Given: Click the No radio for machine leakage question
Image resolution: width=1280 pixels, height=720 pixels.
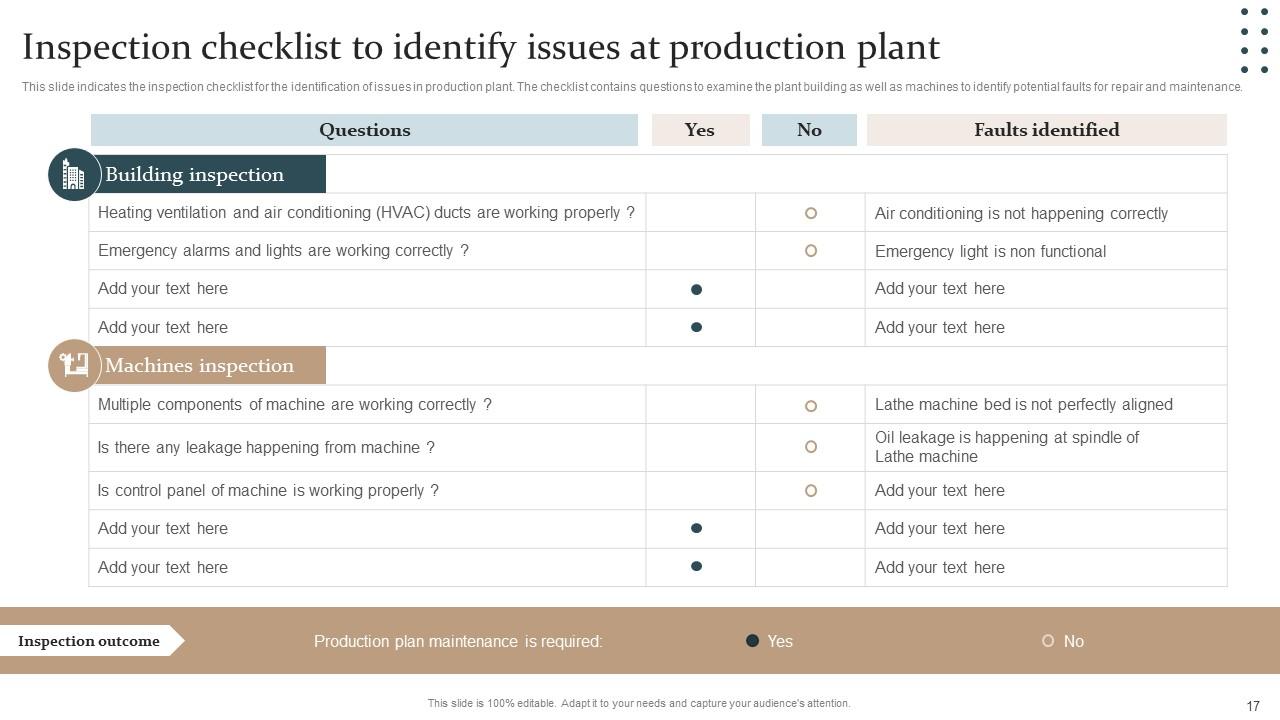Looking at the screenshot, I should point(810,447).
